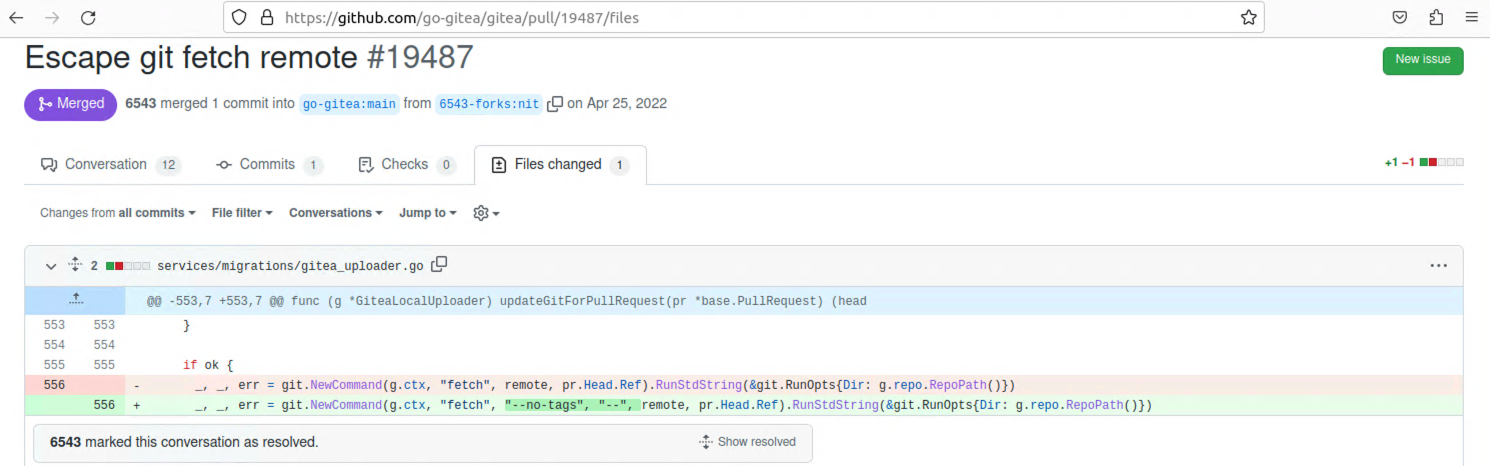Image resolution: width=1490 pixels, height=466 pixels.
Task: Copy the head branch name icon
Action: pyautogui.click(x=555, y=104)
